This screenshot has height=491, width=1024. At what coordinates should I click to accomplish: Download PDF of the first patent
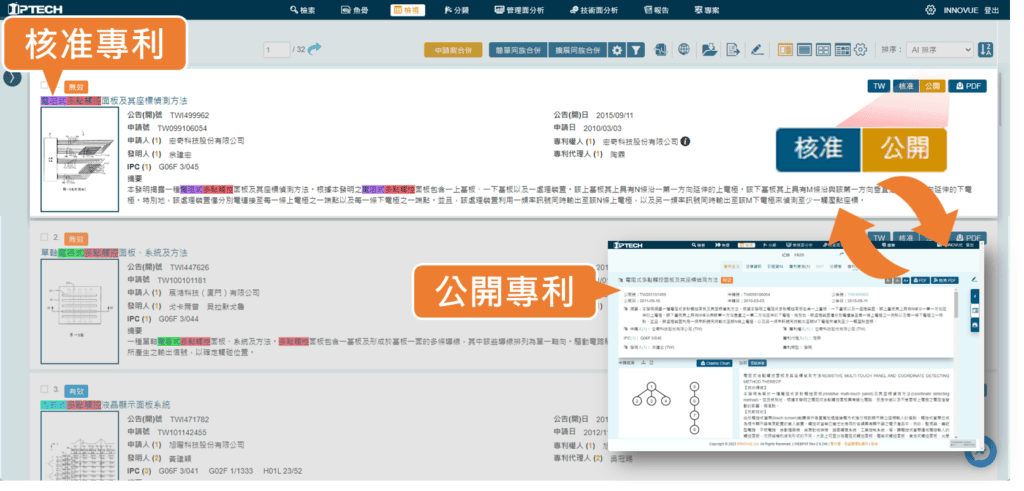click(967, 87)
